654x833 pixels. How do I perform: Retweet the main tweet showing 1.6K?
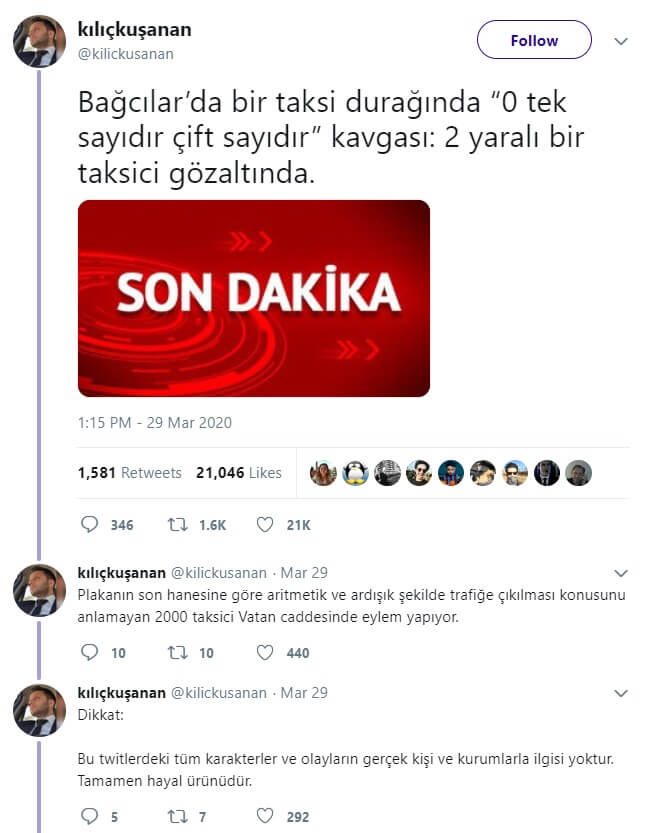pos(177,525)
